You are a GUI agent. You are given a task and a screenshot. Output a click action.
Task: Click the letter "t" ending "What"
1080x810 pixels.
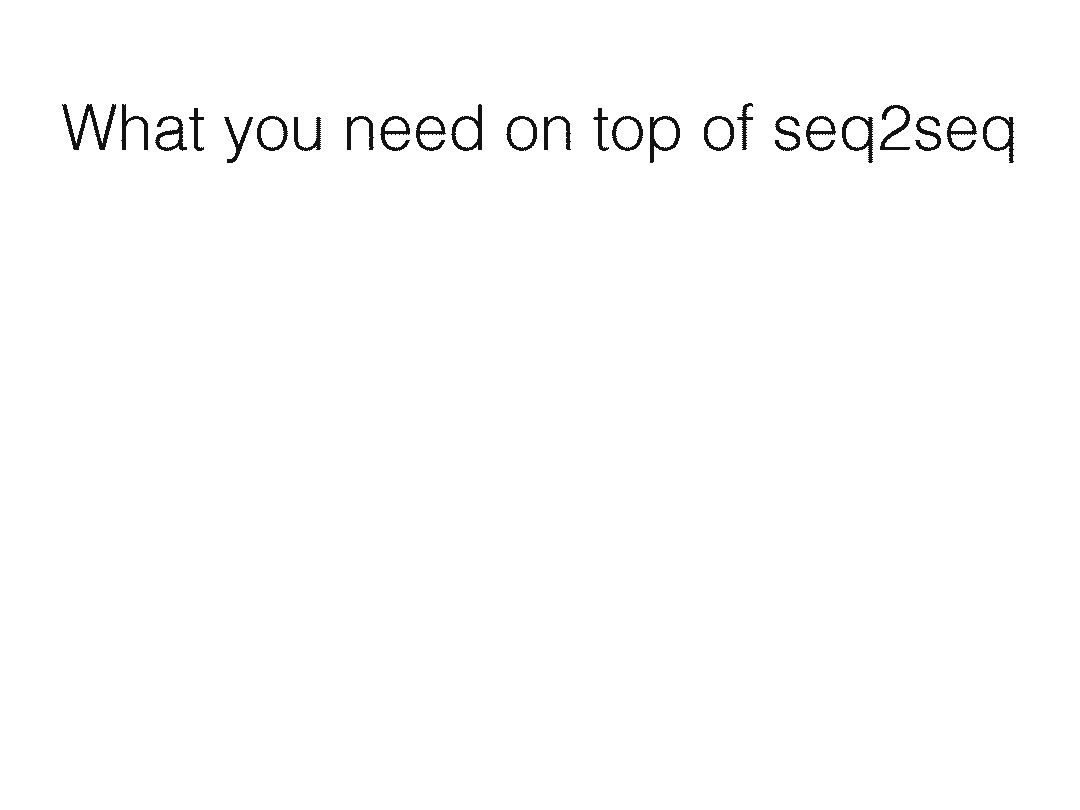(198, 129)
